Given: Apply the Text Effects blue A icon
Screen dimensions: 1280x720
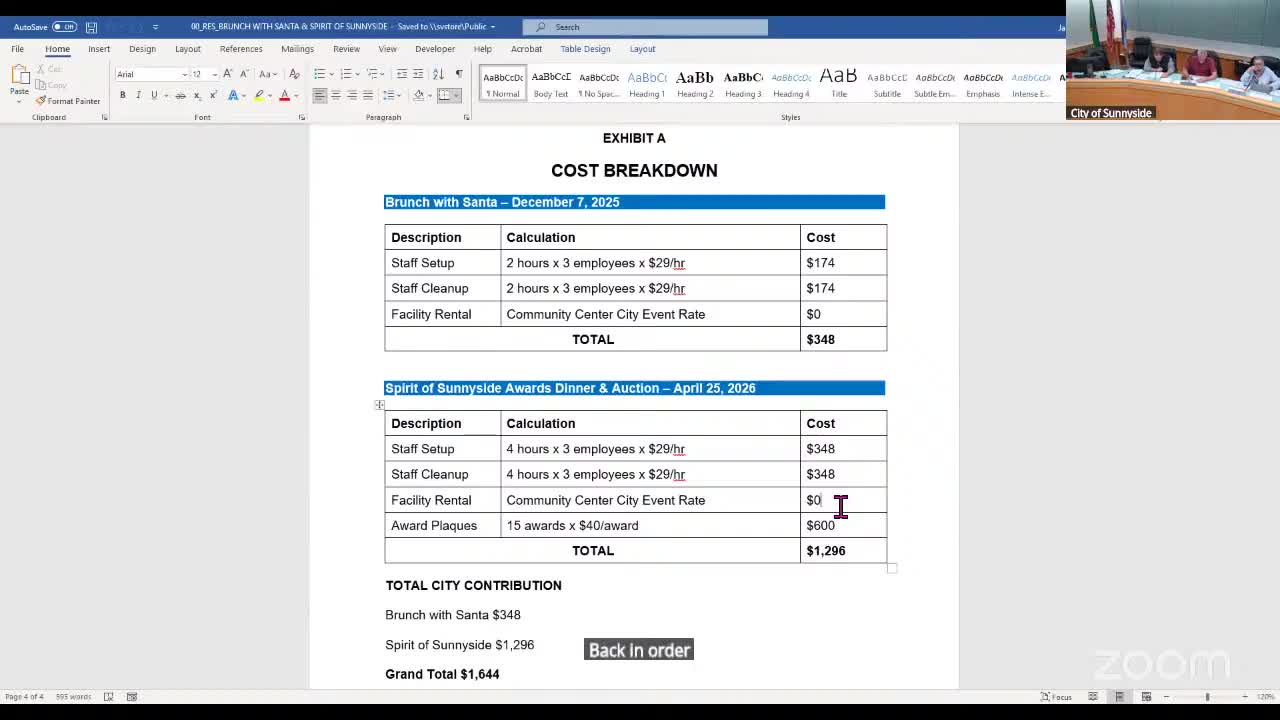Looking at the screenshot, I should point(232,95).
